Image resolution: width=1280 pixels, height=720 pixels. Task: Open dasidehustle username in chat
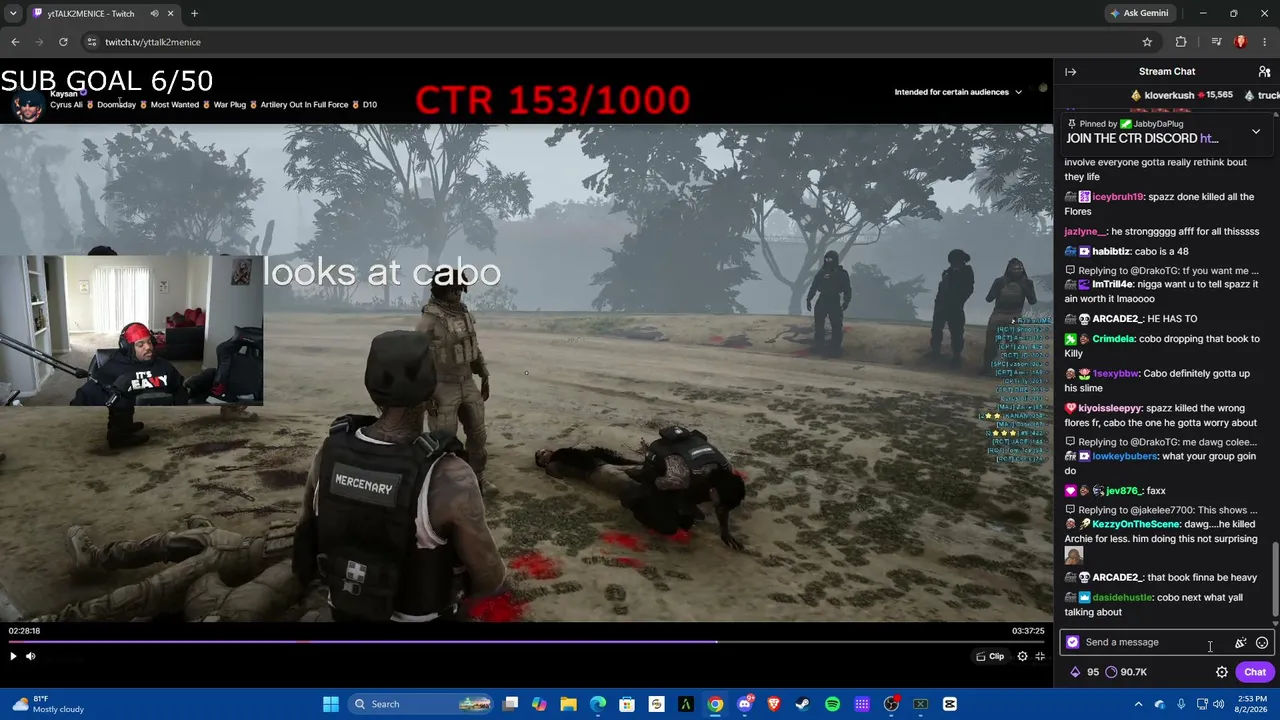(1122, 598)
